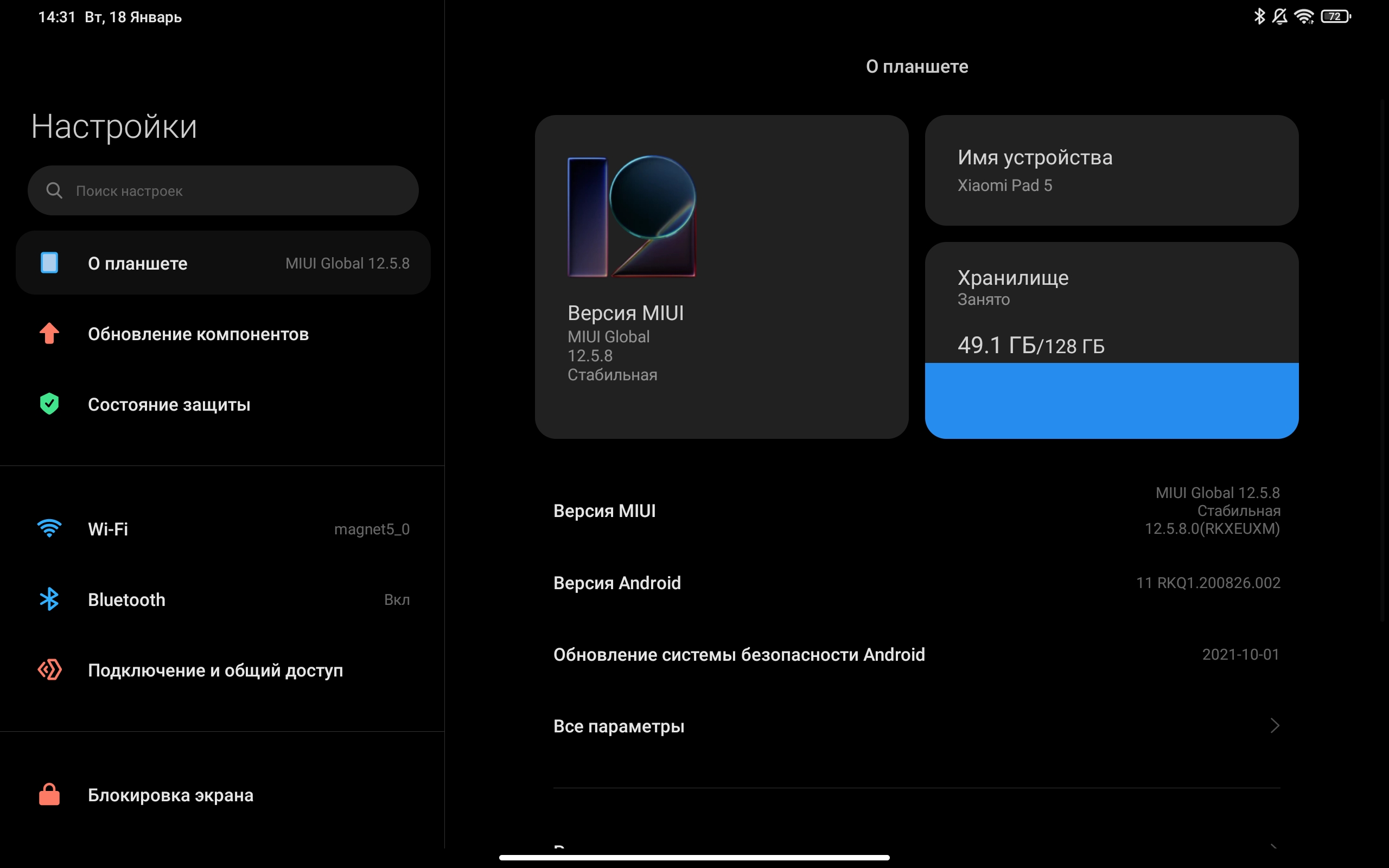Viewport: 1389px width, 868px height.
Task: Open the Wi-Fi magnet5_0 settings entry
Action: (222, 529)
